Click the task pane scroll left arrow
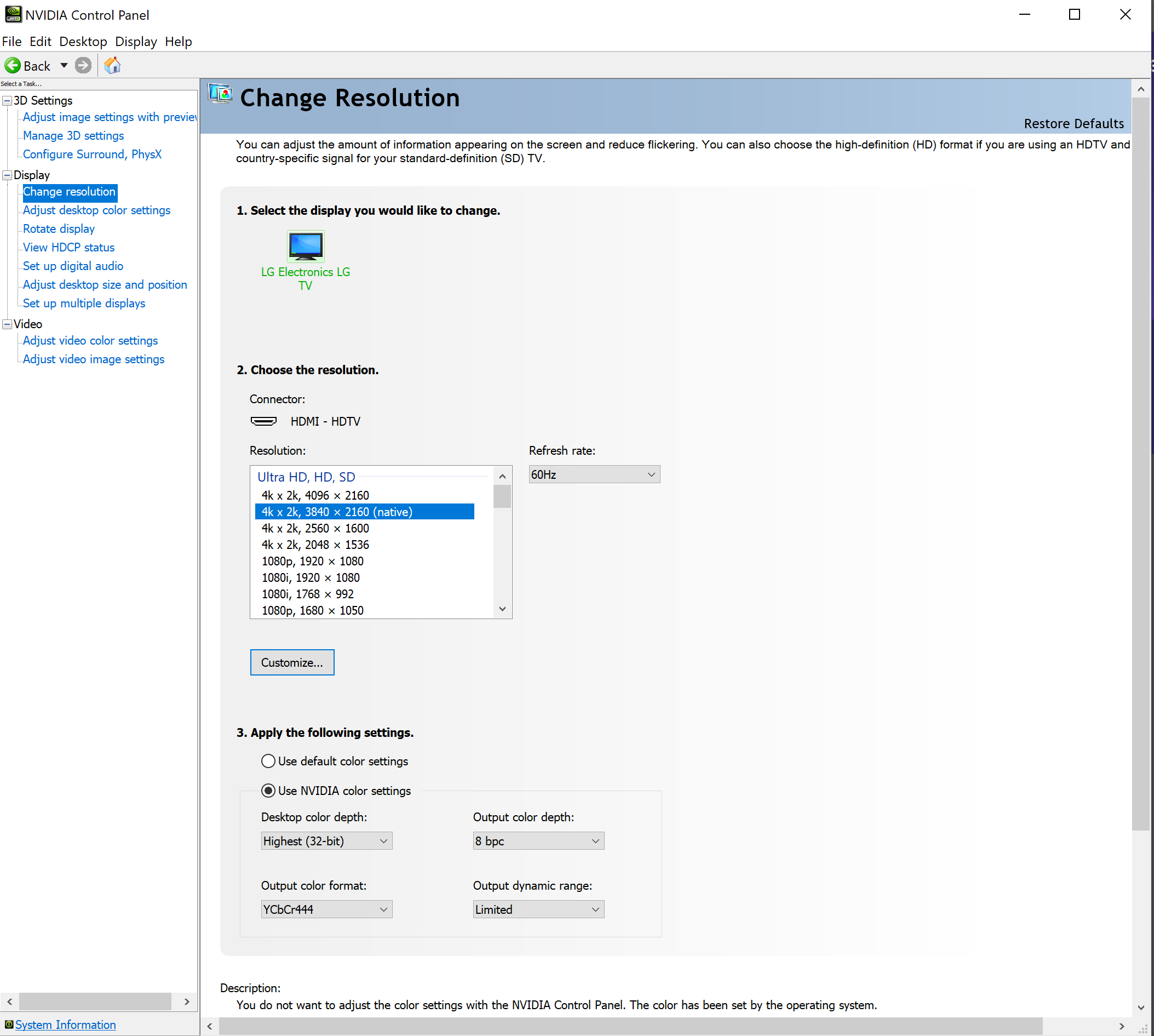Image resolution: width=1154 pixels, height=1036 pixels. [10, 1001]
